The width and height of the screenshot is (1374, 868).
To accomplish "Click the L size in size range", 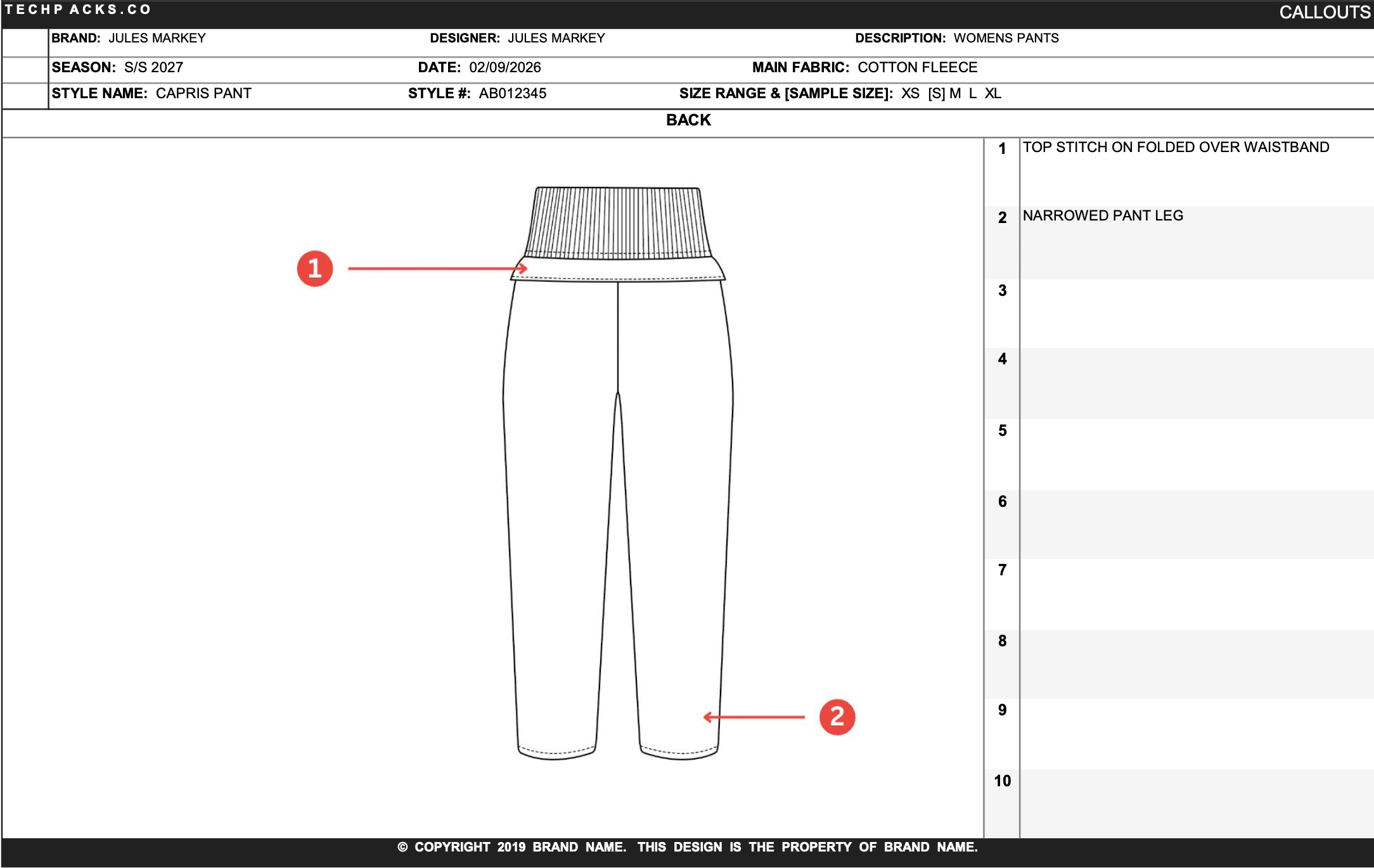I will 973,93.
